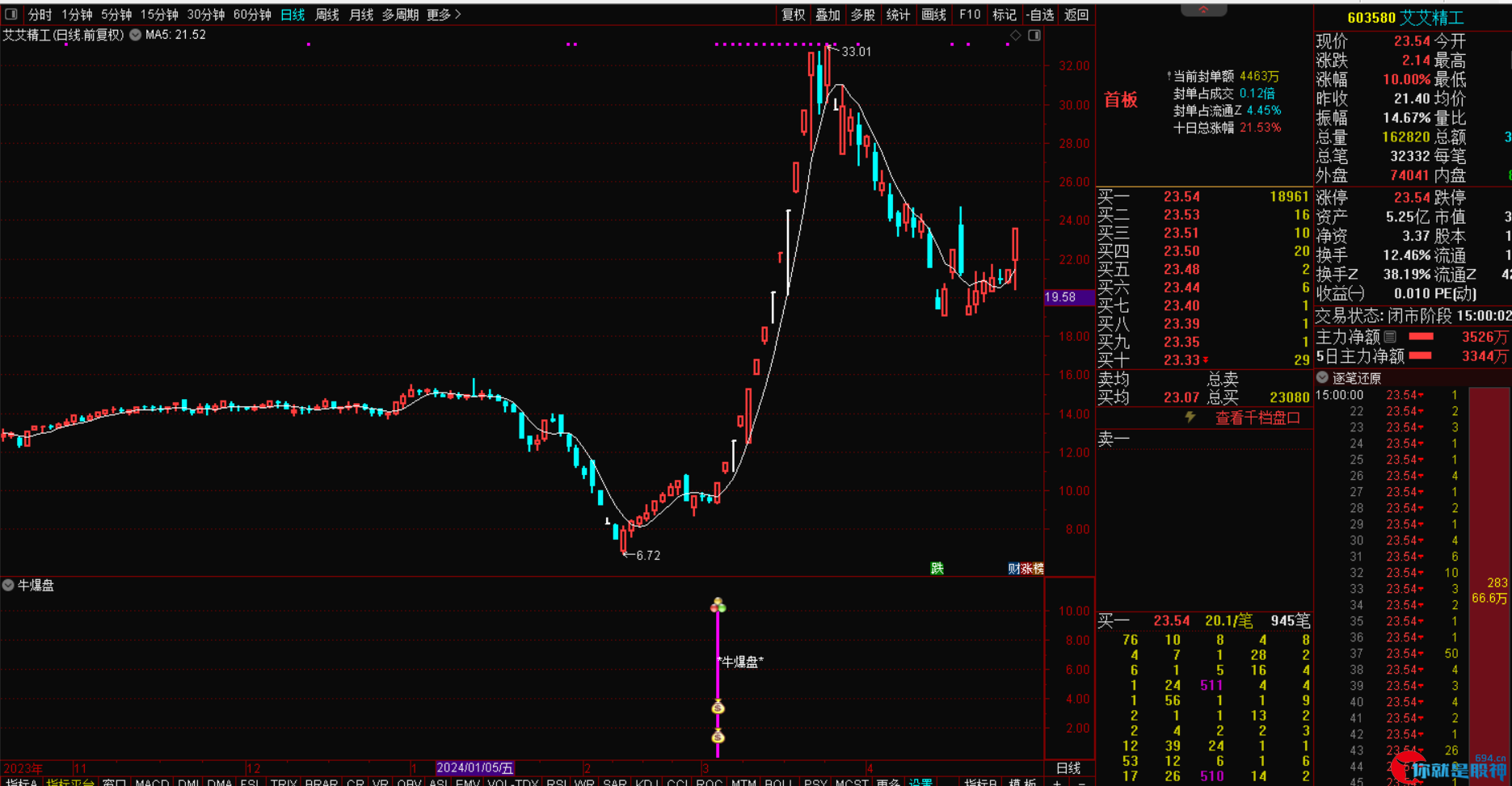Open the 多股 multi-stock view
This screenshot has height=786, width=1512.
coord(863,15)
